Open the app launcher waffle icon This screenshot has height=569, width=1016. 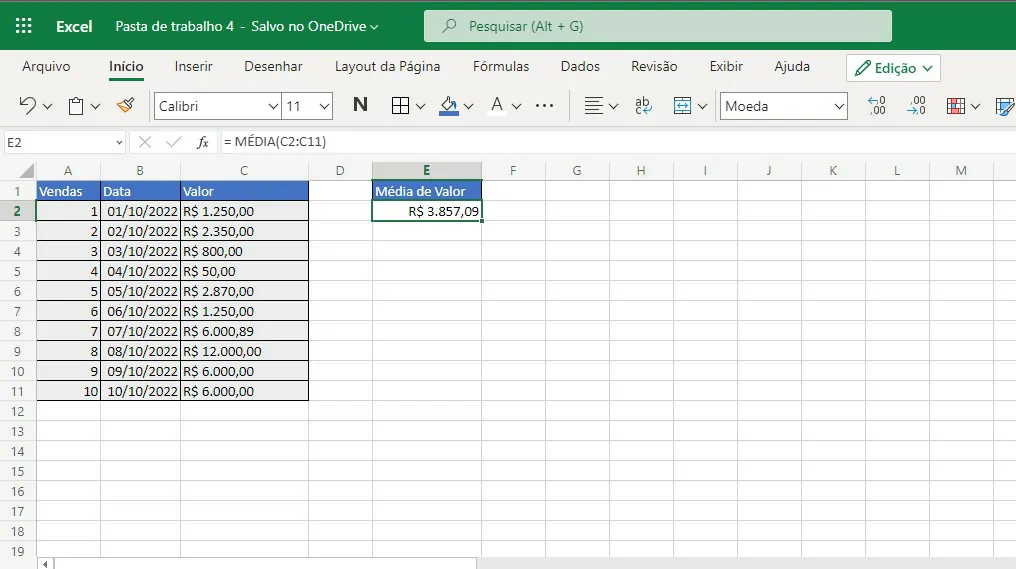click(x=24, y=26)
